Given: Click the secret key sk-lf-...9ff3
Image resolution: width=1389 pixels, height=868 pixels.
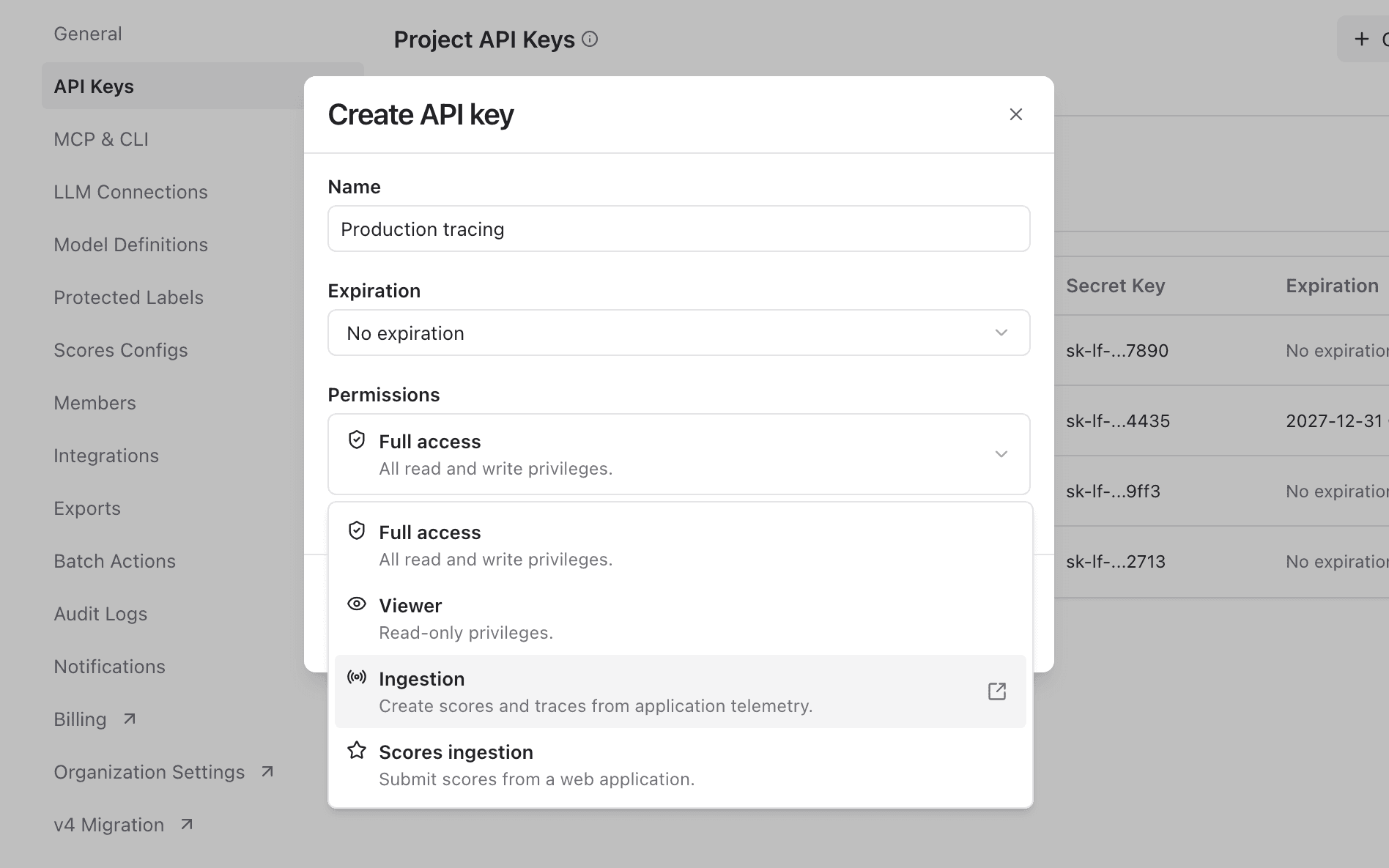Looking at the screenshot, I should click(x=1113, y=491).
